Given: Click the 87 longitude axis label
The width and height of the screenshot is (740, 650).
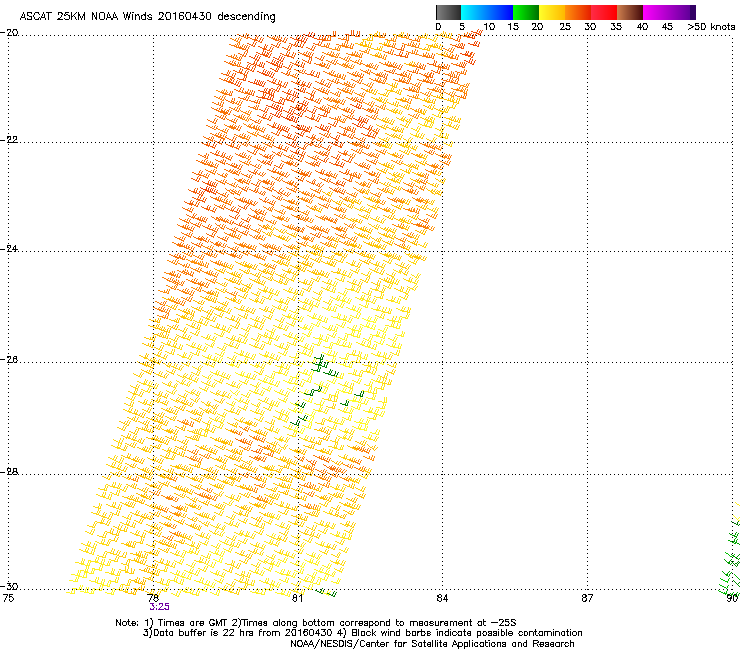Looking at the screenshot, I should pyautogui.click(x=587, y=599).
